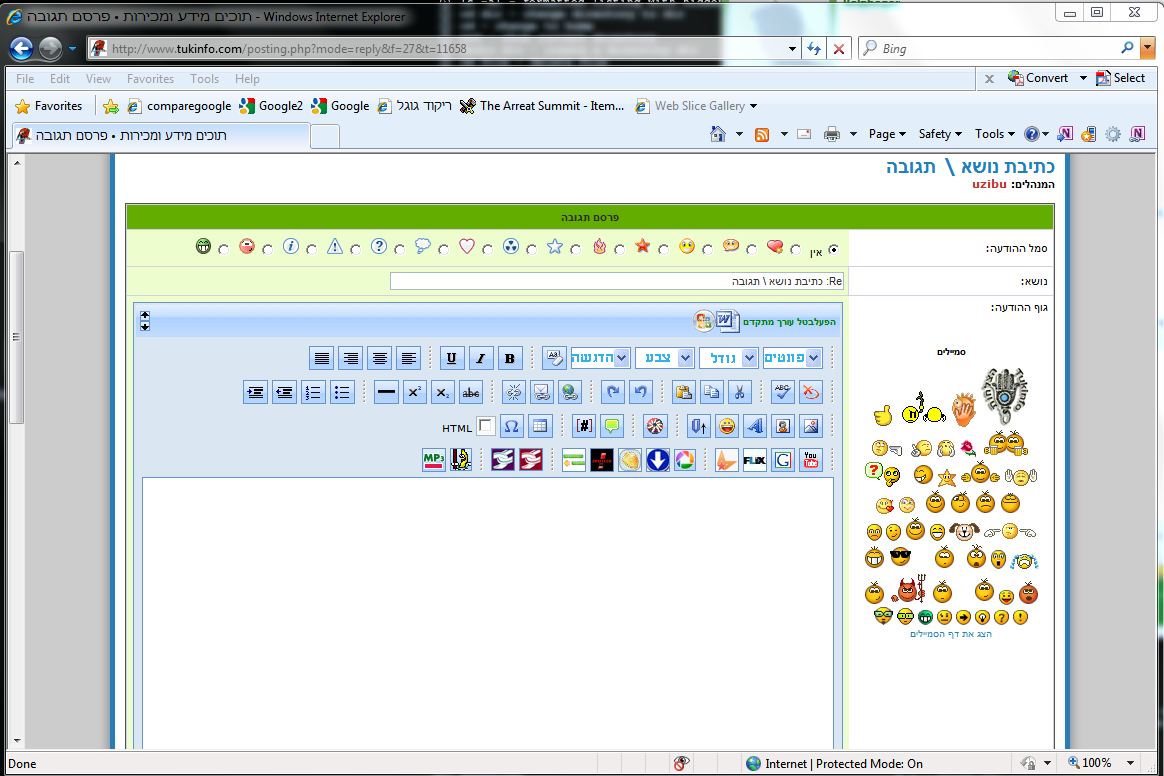Image resolution: width=1164 pixels, height=776 pixels.
Task: Open the font size גודל dropdown
Action: 728,358
